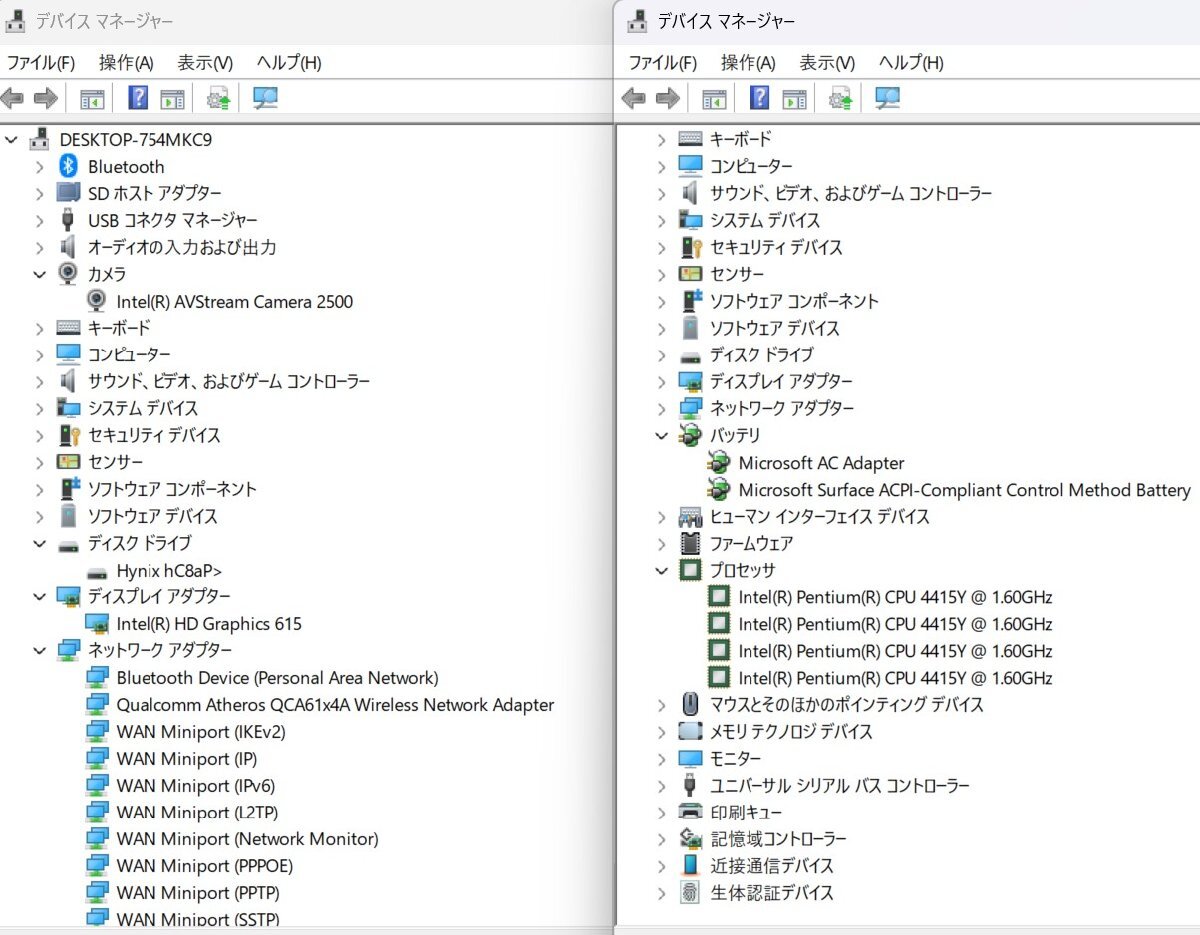1200x935 pixels.
Task: Open 操作(A) menu in left window
Action: pos(126,62)
